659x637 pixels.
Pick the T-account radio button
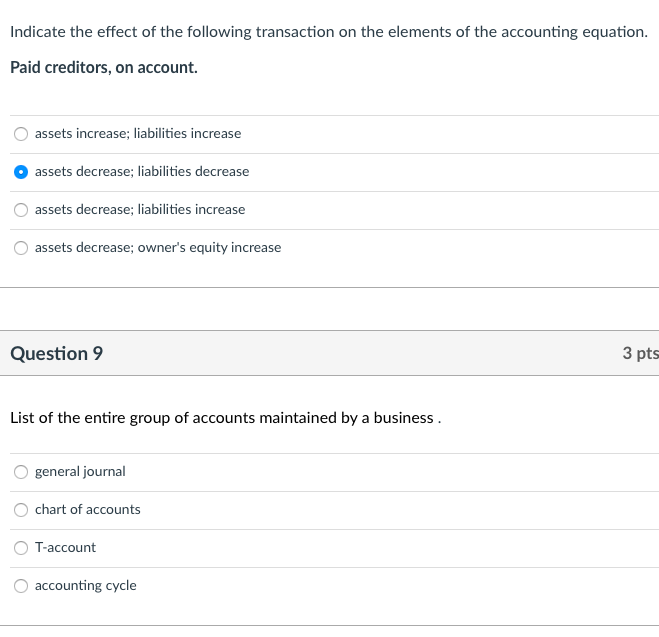coord(21,548)
